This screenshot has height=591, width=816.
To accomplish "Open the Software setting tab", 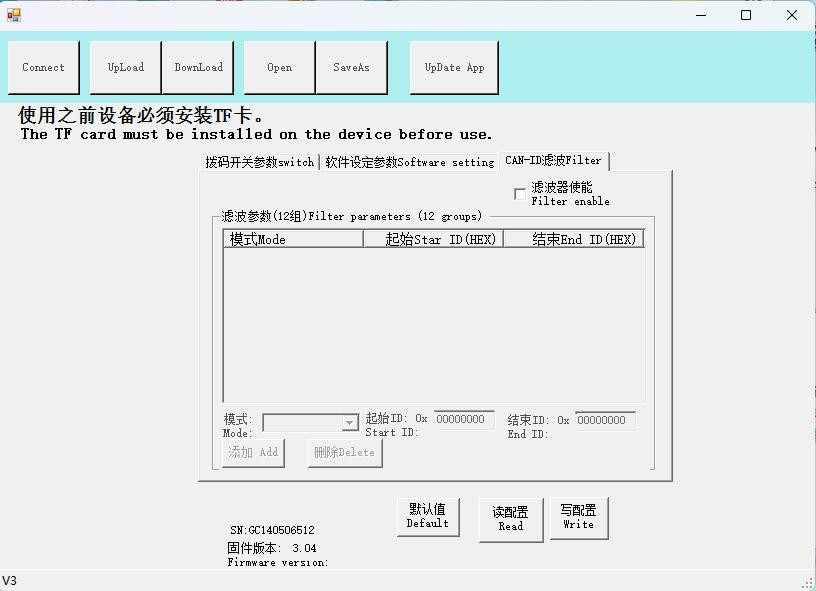I will (409, 162).
